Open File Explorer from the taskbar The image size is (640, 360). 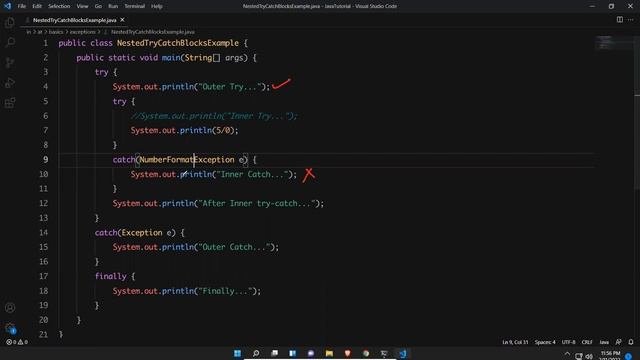329,353
